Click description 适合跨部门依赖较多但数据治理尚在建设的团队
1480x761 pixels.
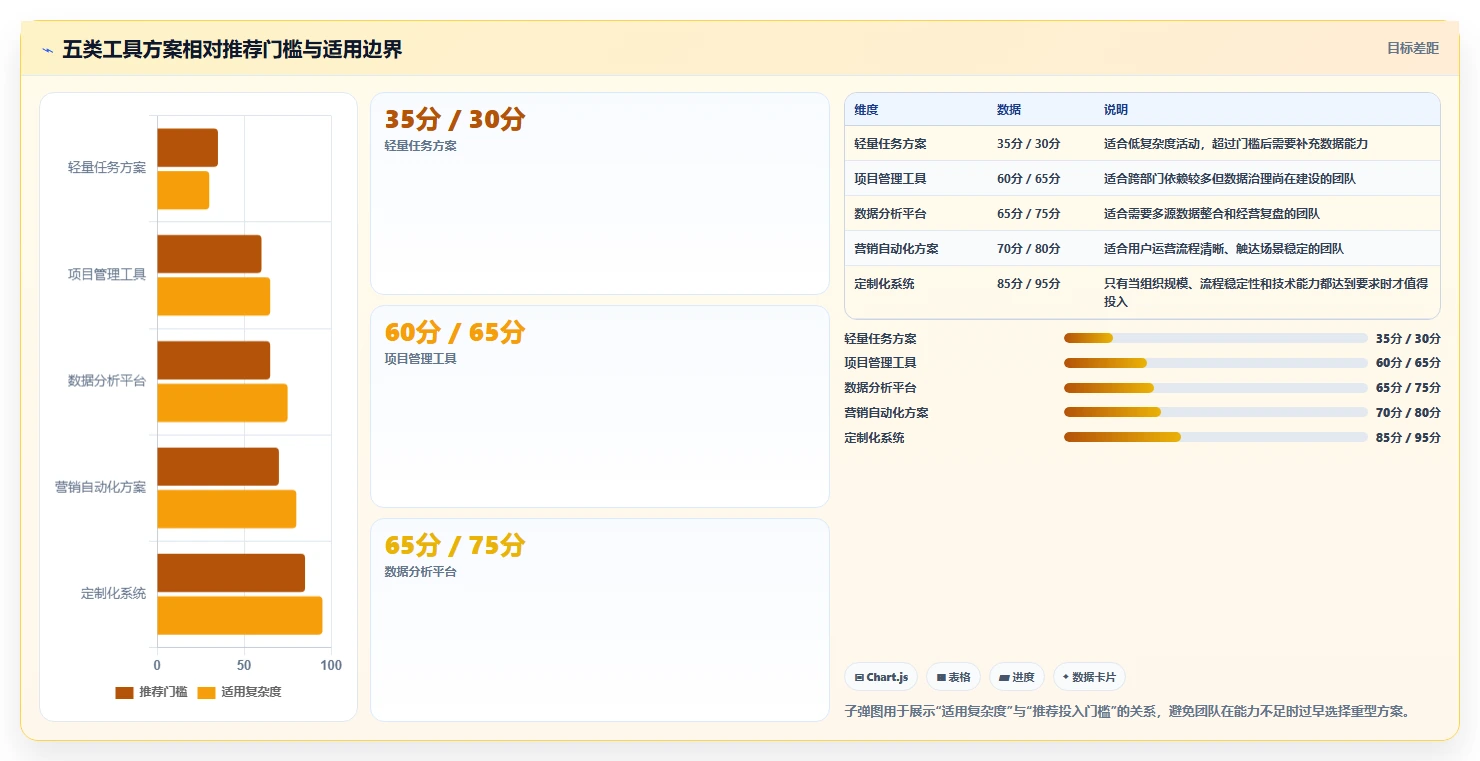(x=1230, y=179)
